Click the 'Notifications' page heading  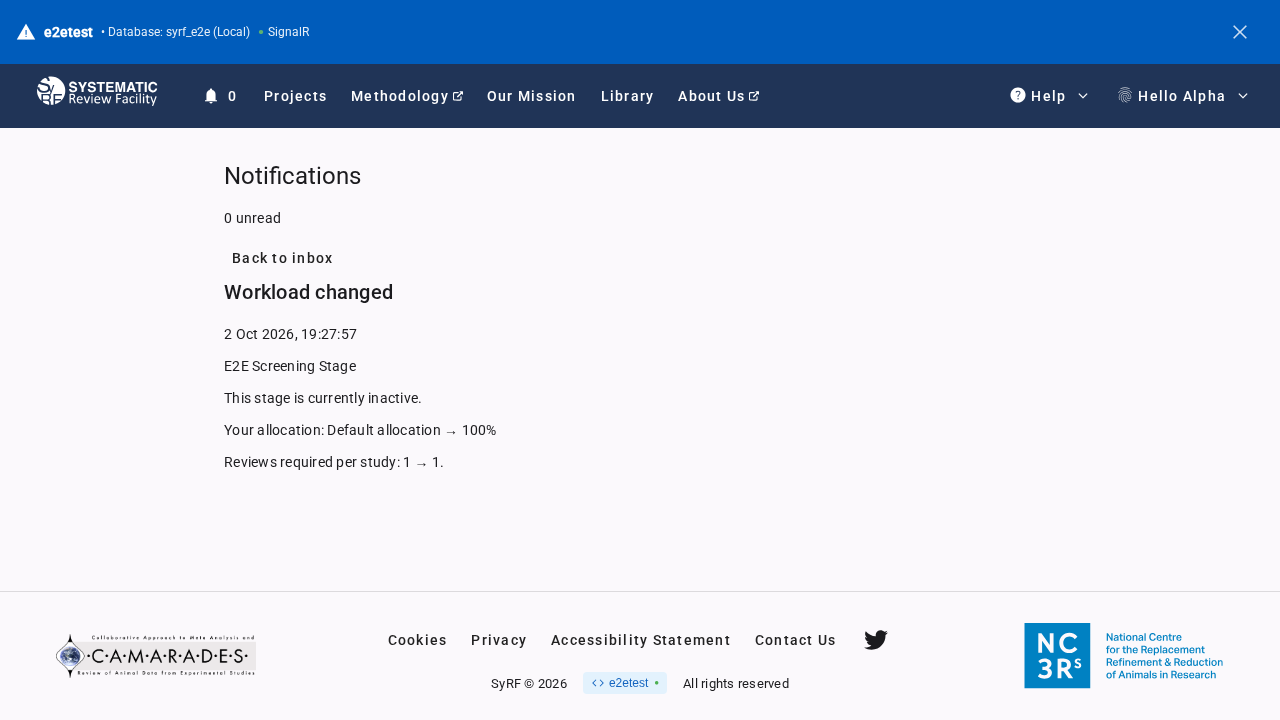[x=292, y=176]
